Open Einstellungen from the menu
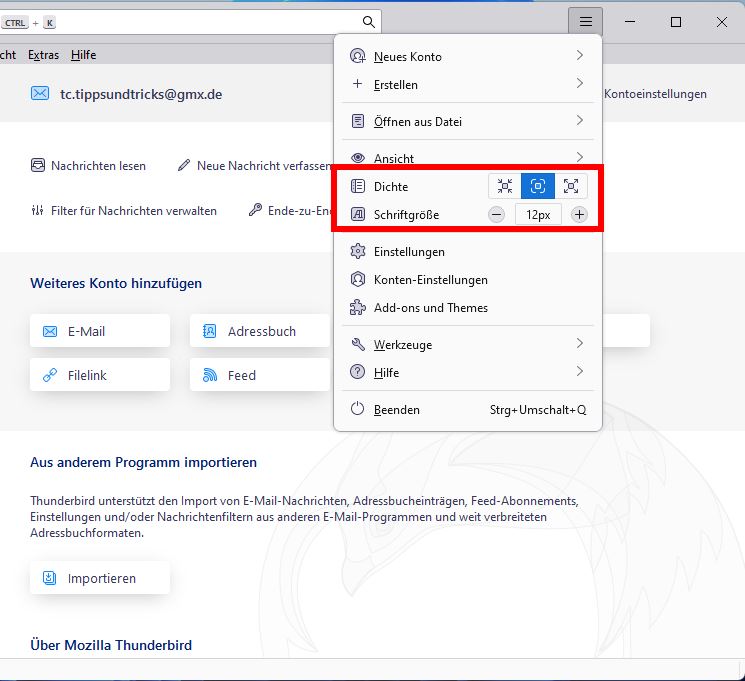The height and width of the screenshot is (681, 745). point(409,252)
